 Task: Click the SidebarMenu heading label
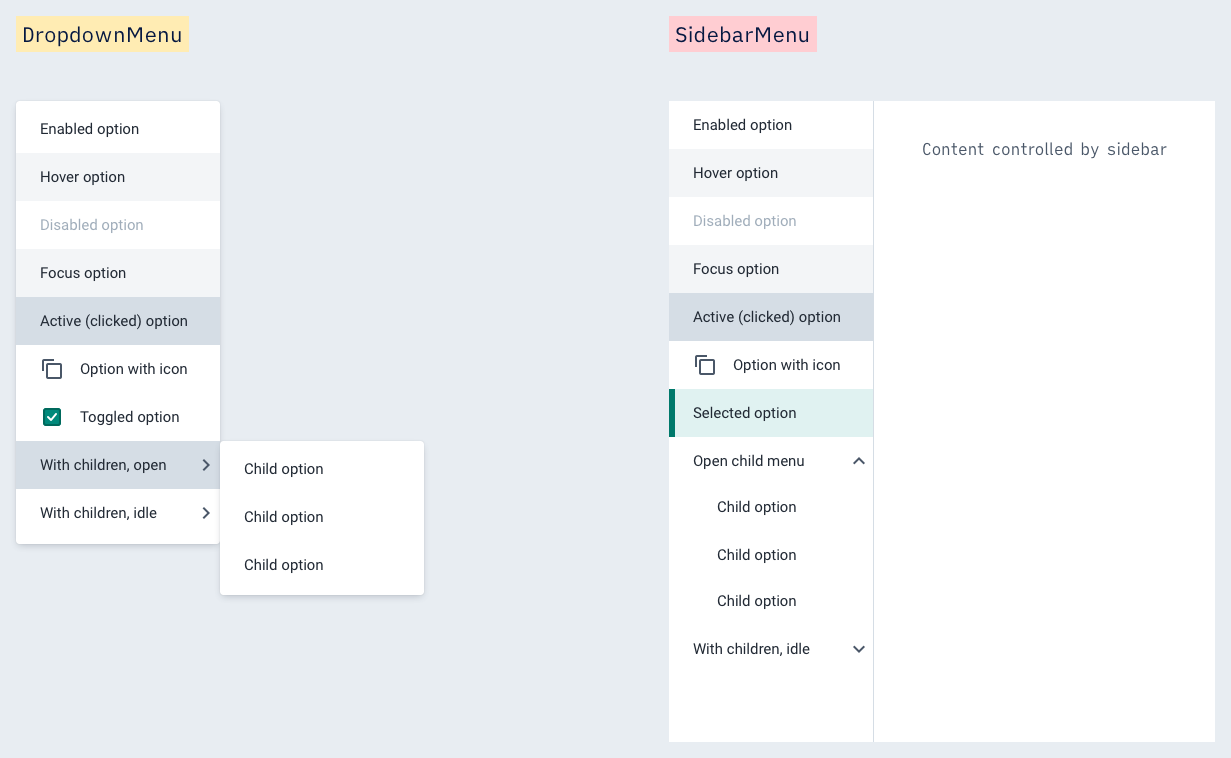pyautogui.click(x=743, y=35)
